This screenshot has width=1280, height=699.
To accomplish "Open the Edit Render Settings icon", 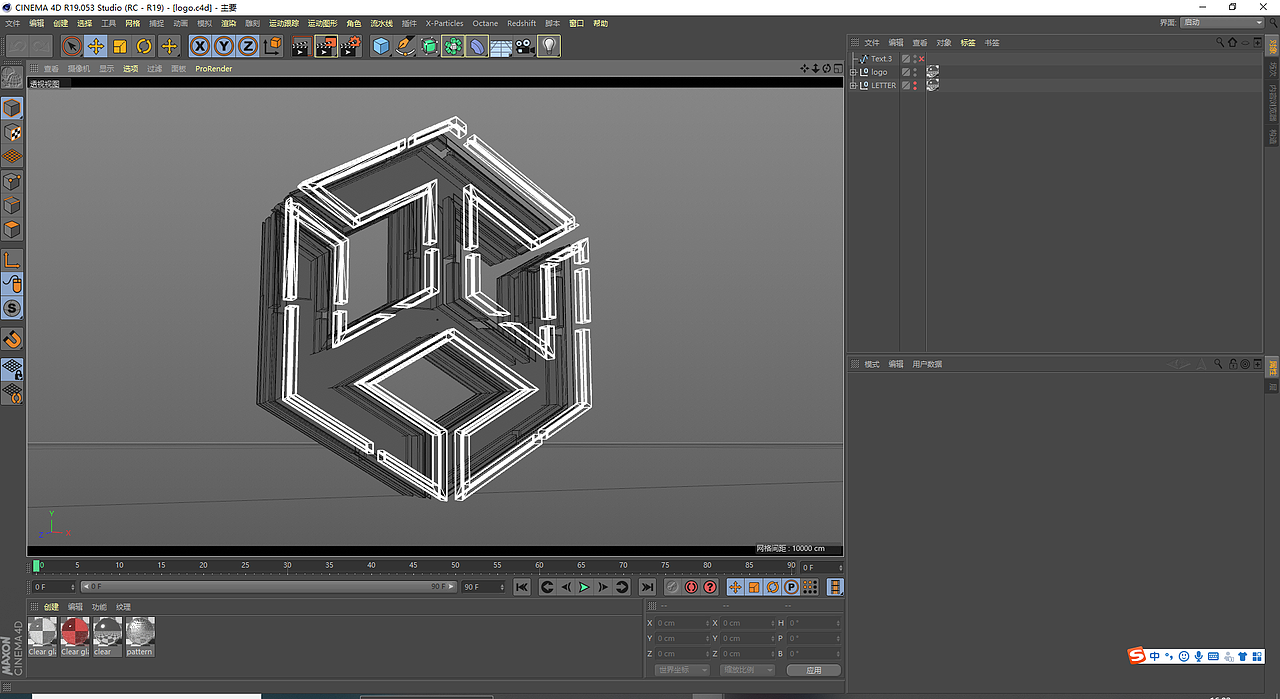I will tap(350, 46).
